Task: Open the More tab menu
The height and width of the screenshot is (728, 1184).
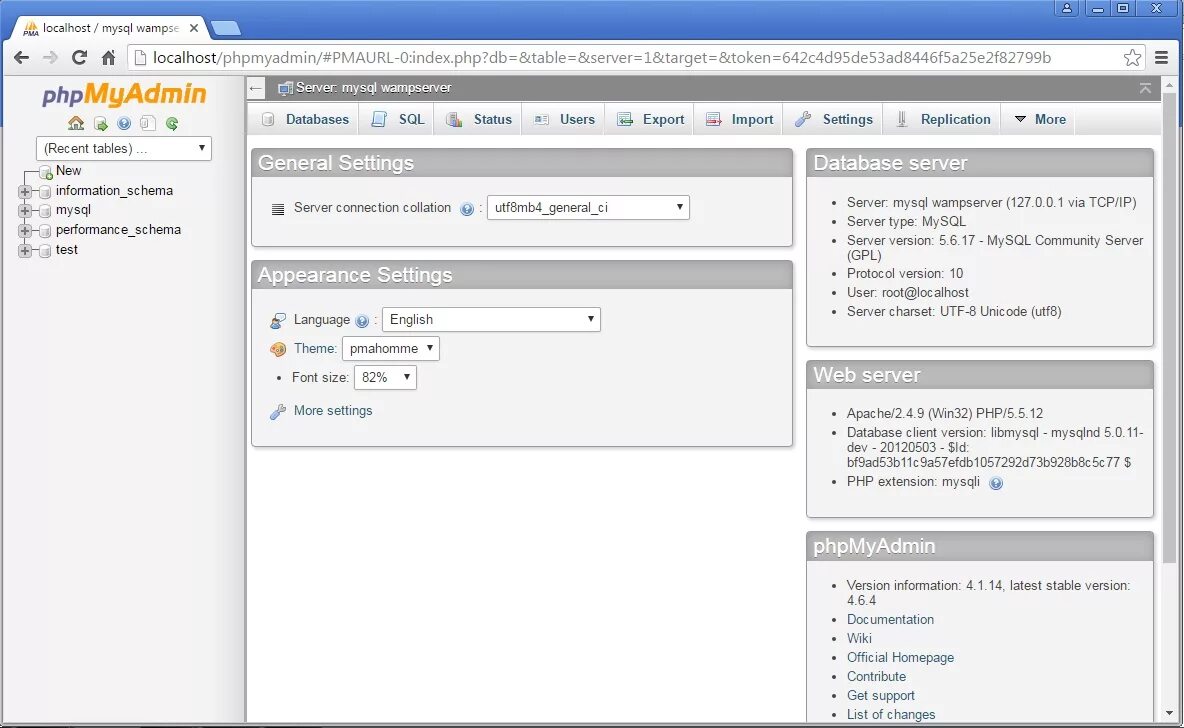Action: [1040, 119]
